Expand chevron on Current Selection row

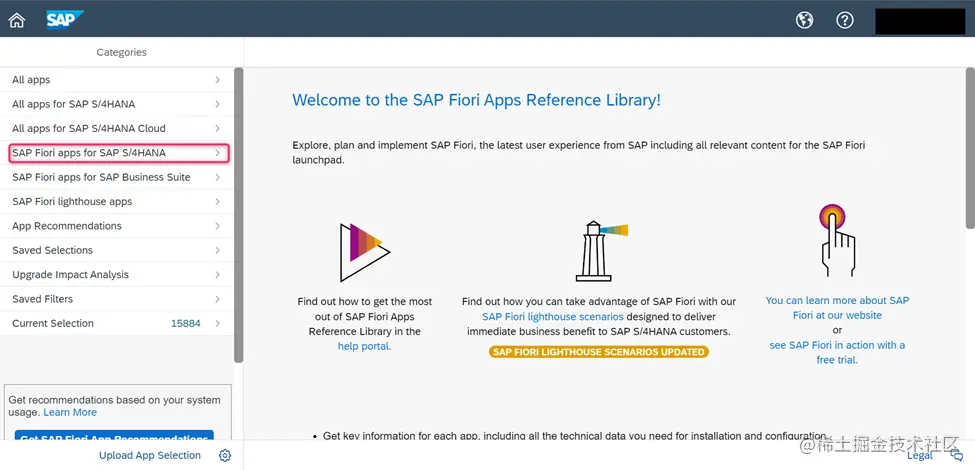pos(218,323)
